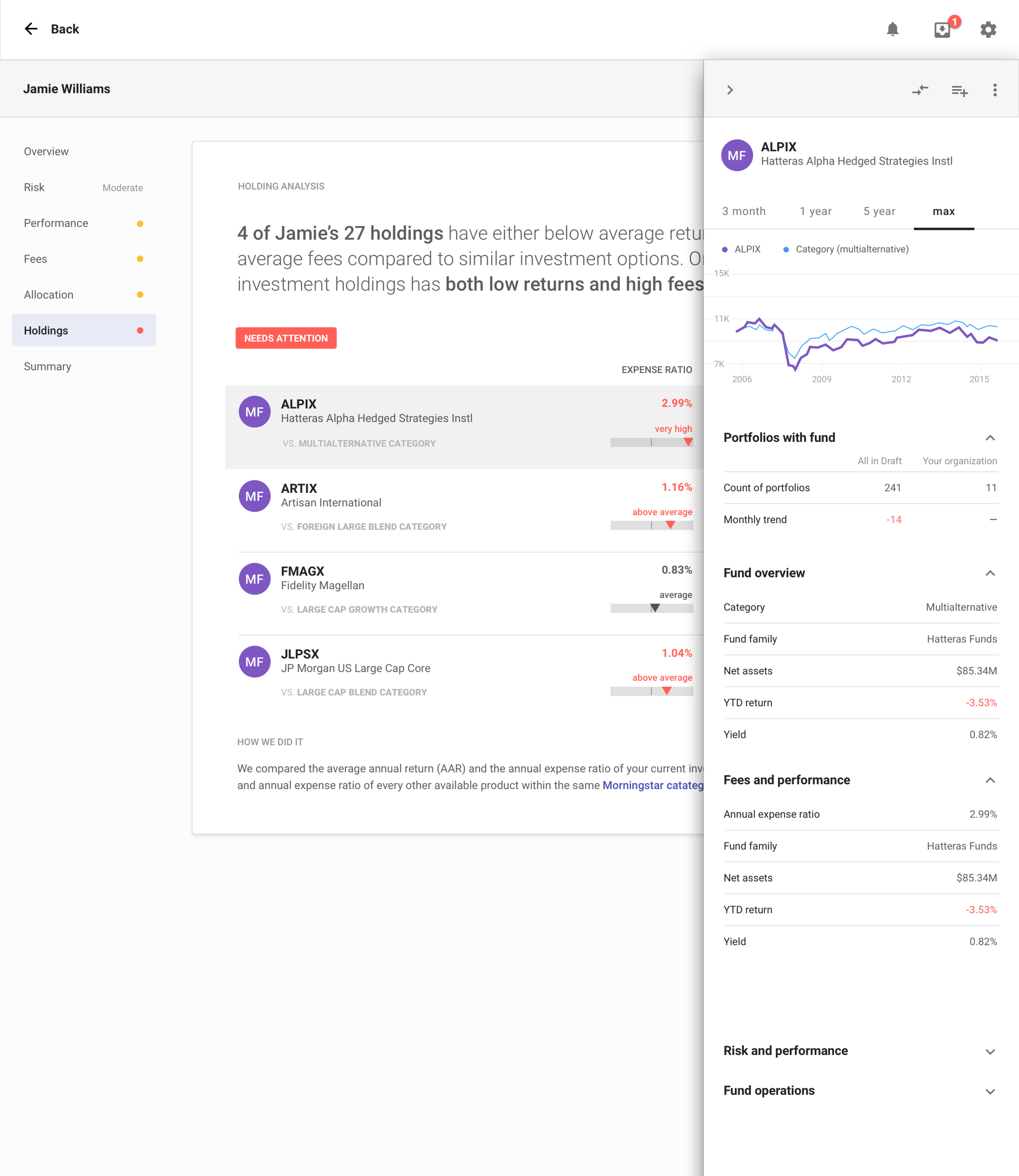Toggle Category (multialternative) legend series
This screenshot has width=1019, height=1176.
click(x=846, y=249)
